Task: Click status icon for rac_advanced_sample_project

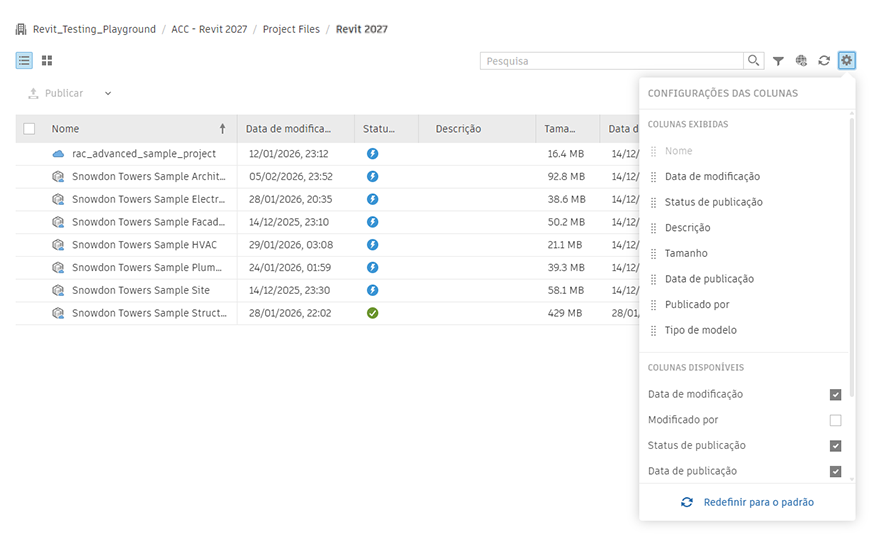Action: pyautogui.click(x=372, y=153)
